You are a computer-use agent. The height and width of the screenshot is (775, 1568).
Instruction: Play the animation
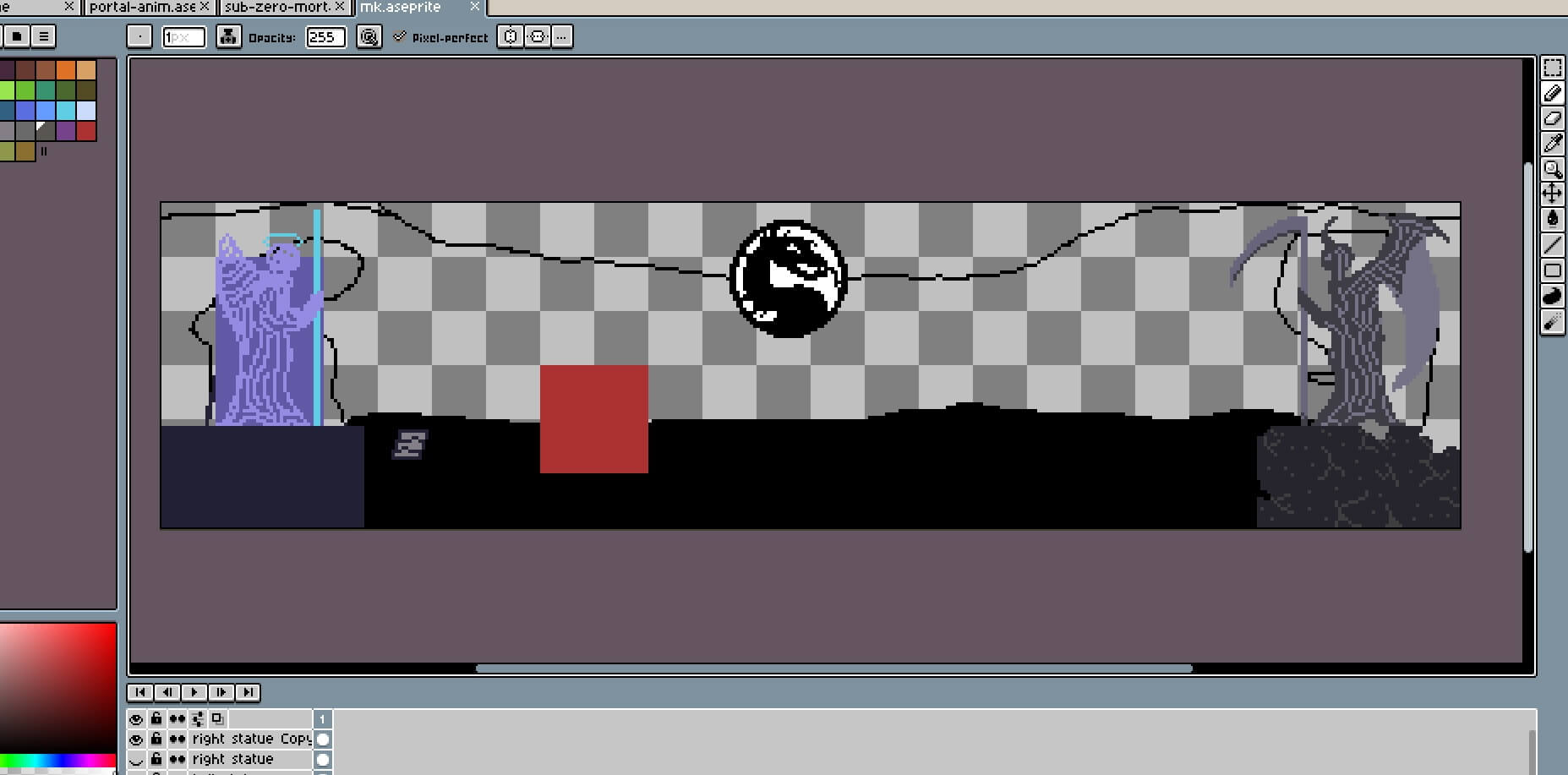[x=194, y=692]
